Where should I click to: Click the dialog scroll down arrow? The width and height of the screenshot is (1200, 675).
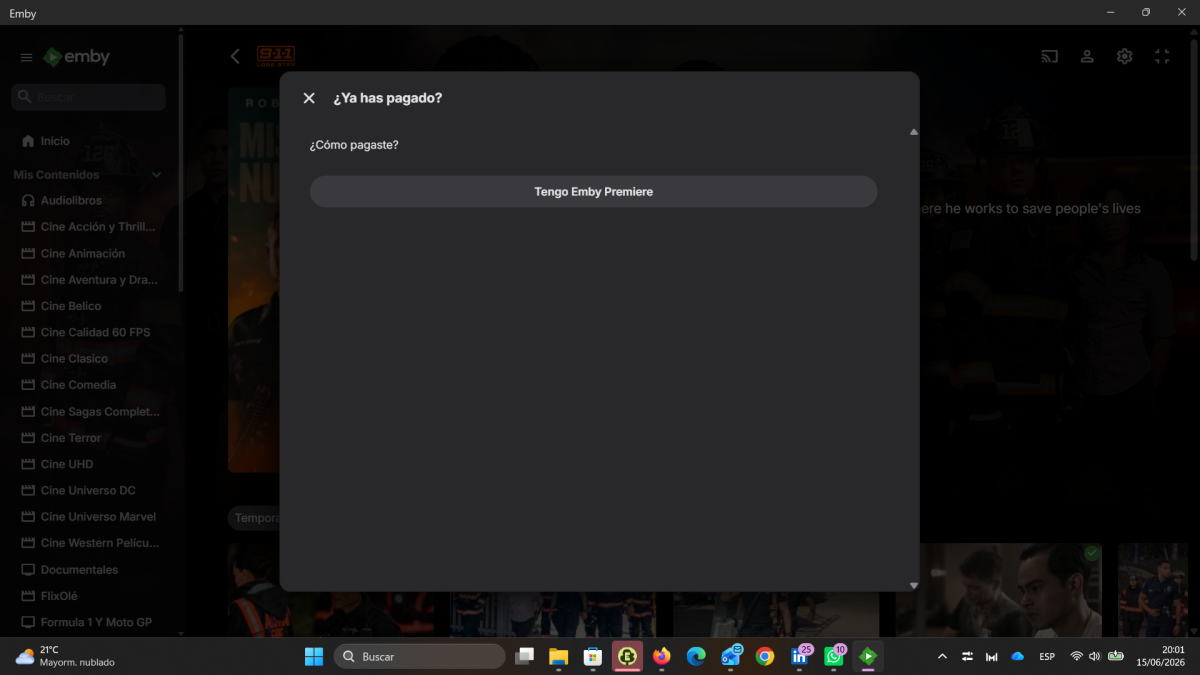click(913, 586)
